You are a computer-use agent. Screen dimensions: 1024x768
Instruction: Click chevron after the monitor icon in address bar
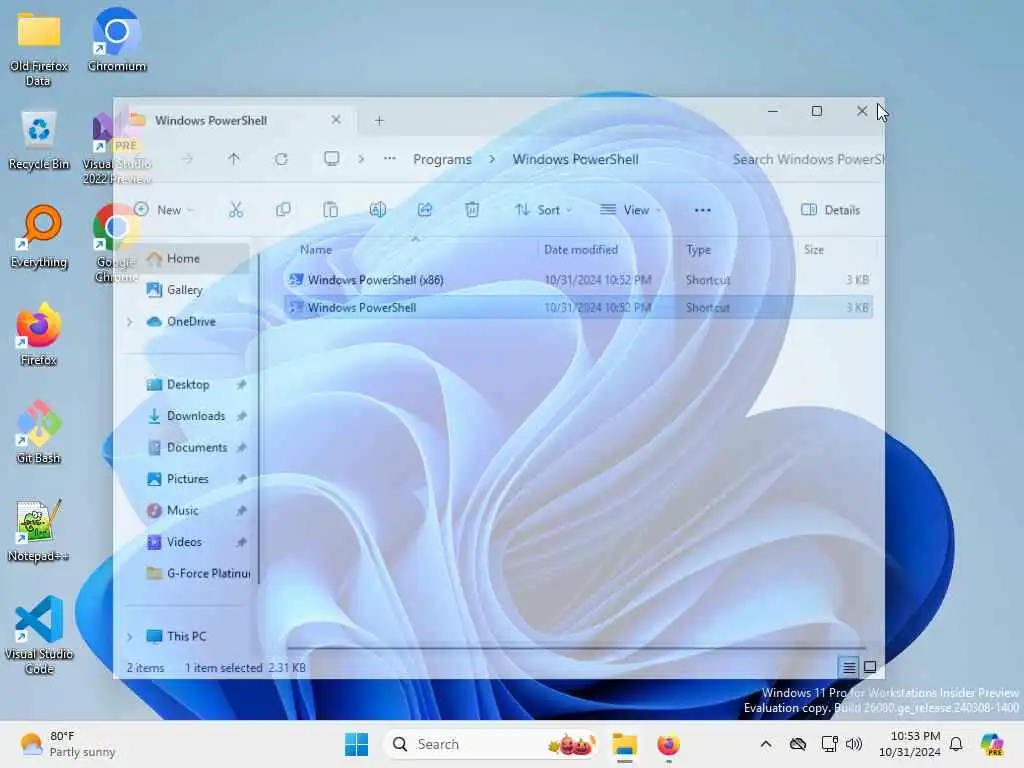(x=361, y=159)
